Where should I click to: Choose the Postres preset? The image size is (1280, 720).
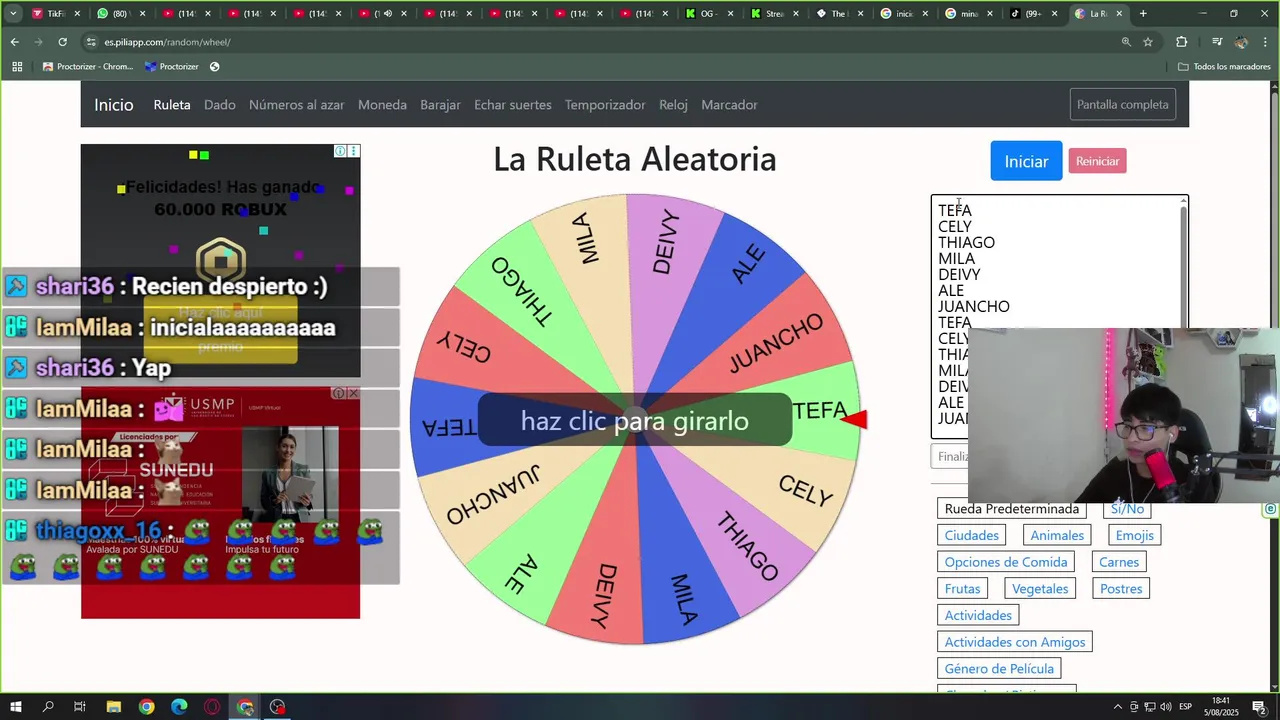(x=1121, y=589)
